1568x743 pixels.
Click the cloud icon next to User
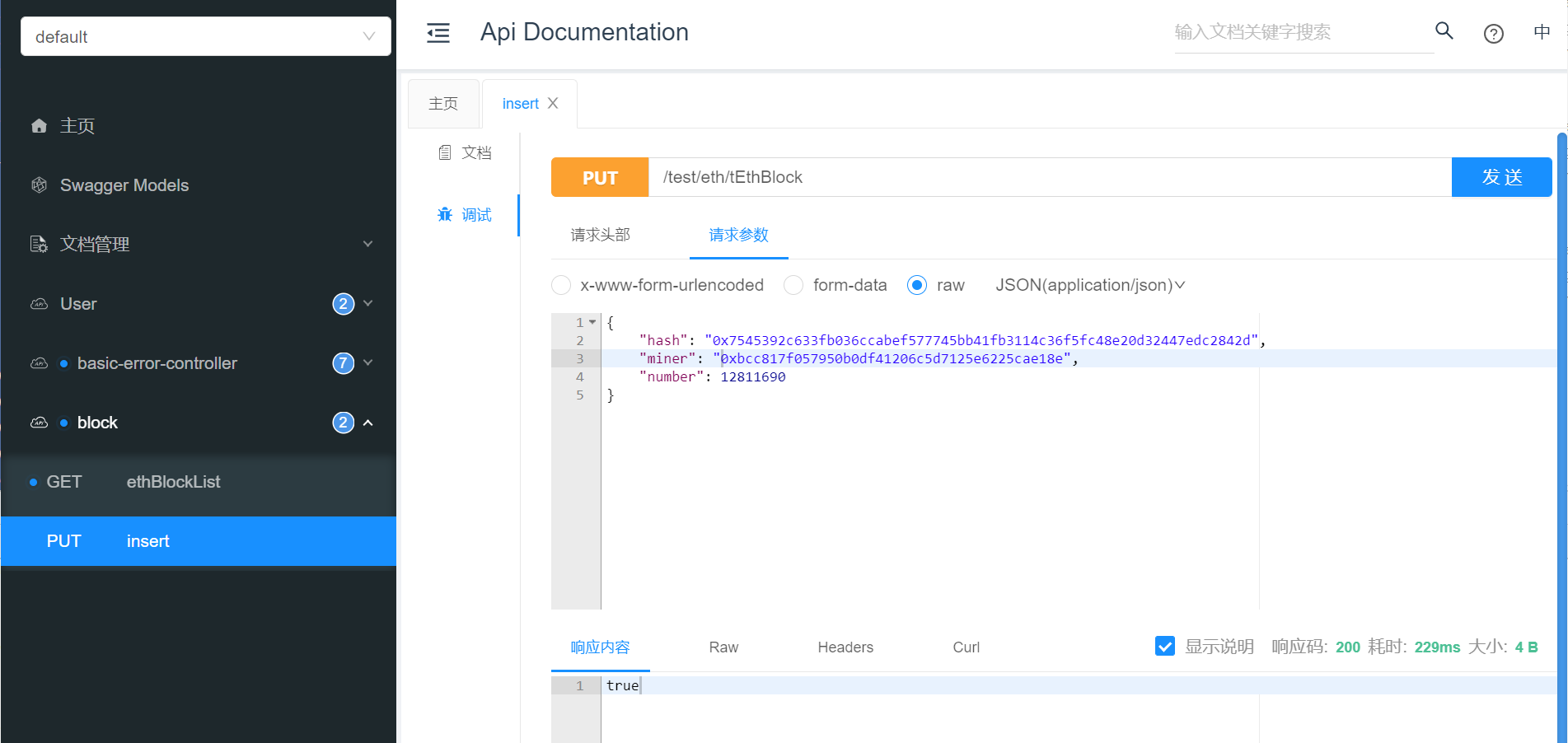tap(39, 304)
